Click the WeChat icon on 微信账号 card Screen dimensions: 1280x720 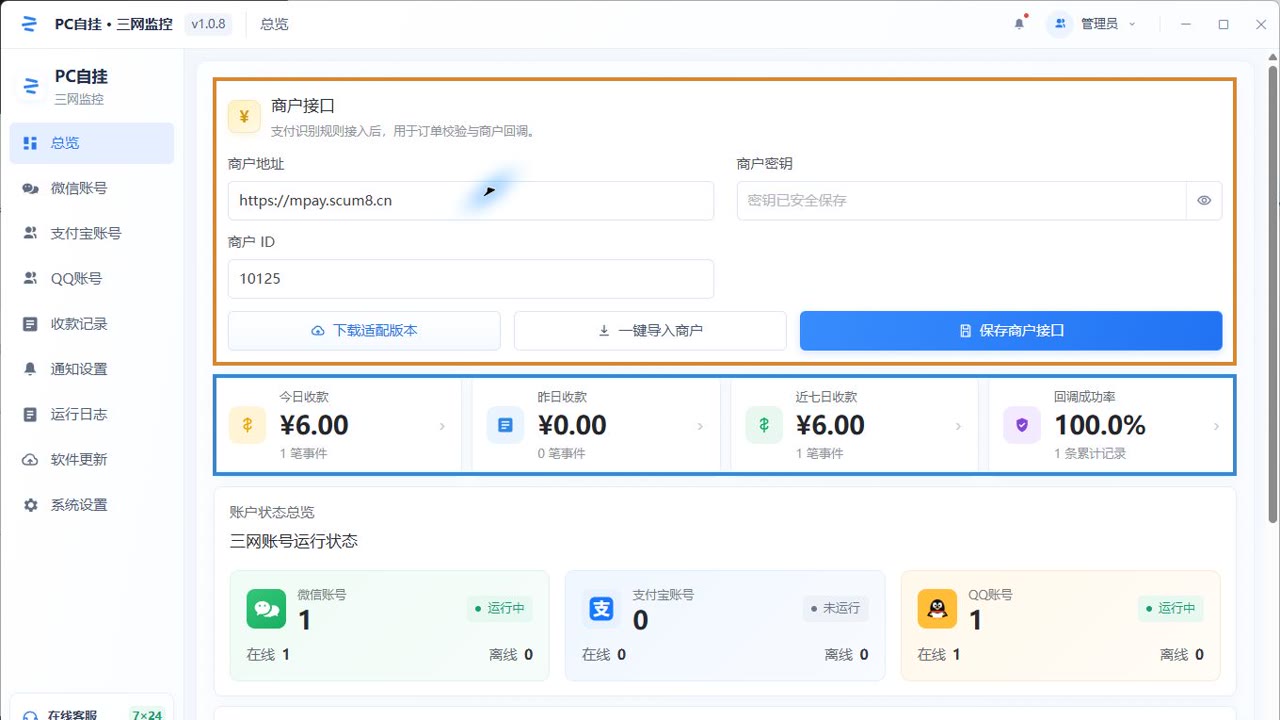266,609
